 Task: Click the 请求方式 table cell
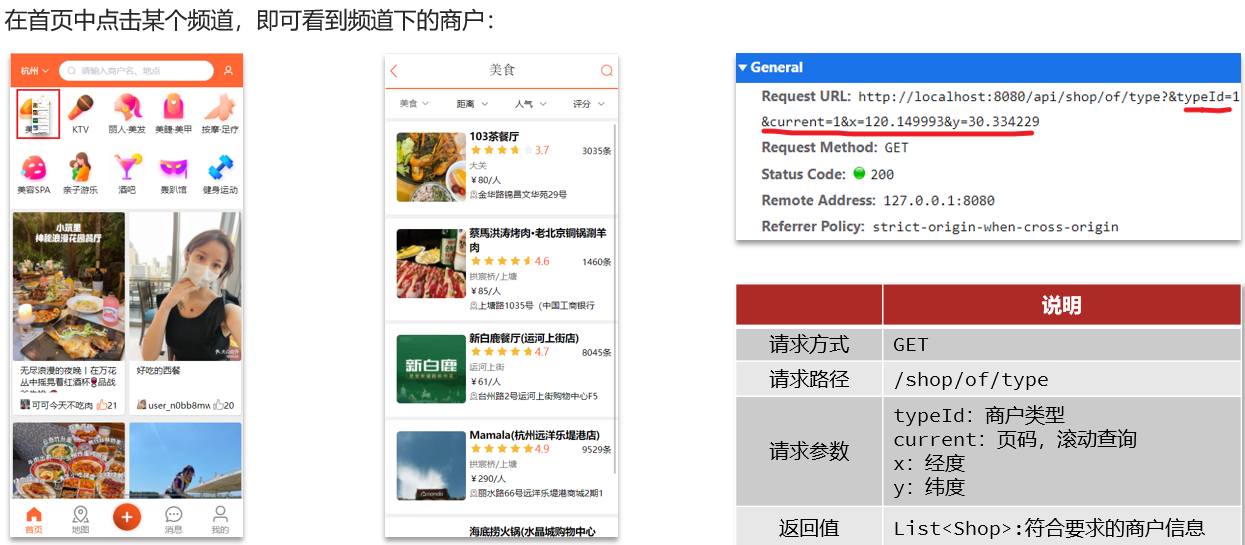[809, 345]
